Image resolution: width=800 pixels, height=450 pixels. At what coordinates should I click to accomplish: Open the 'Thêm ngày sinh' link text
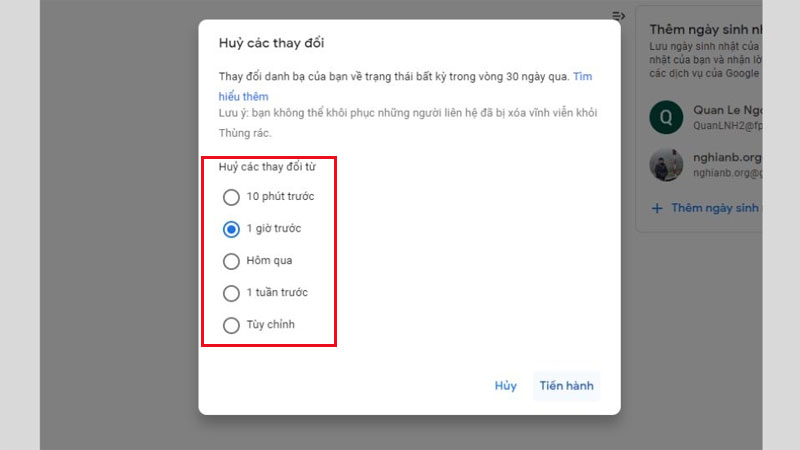(x=716, y=208)
